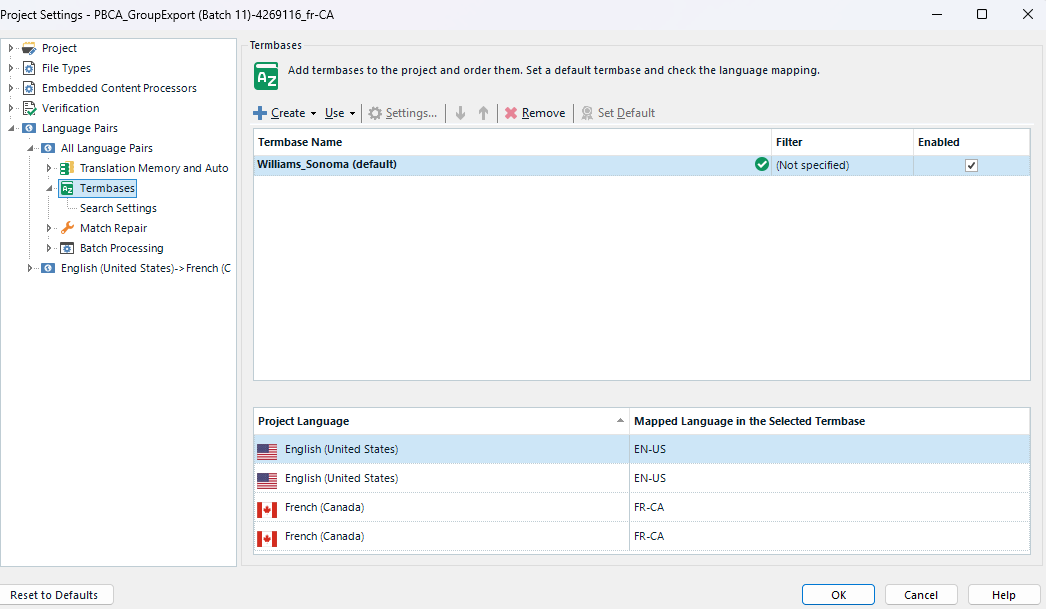Click the Set Default button
This screenshot has width=1046, height=609.
click(618, 112)
